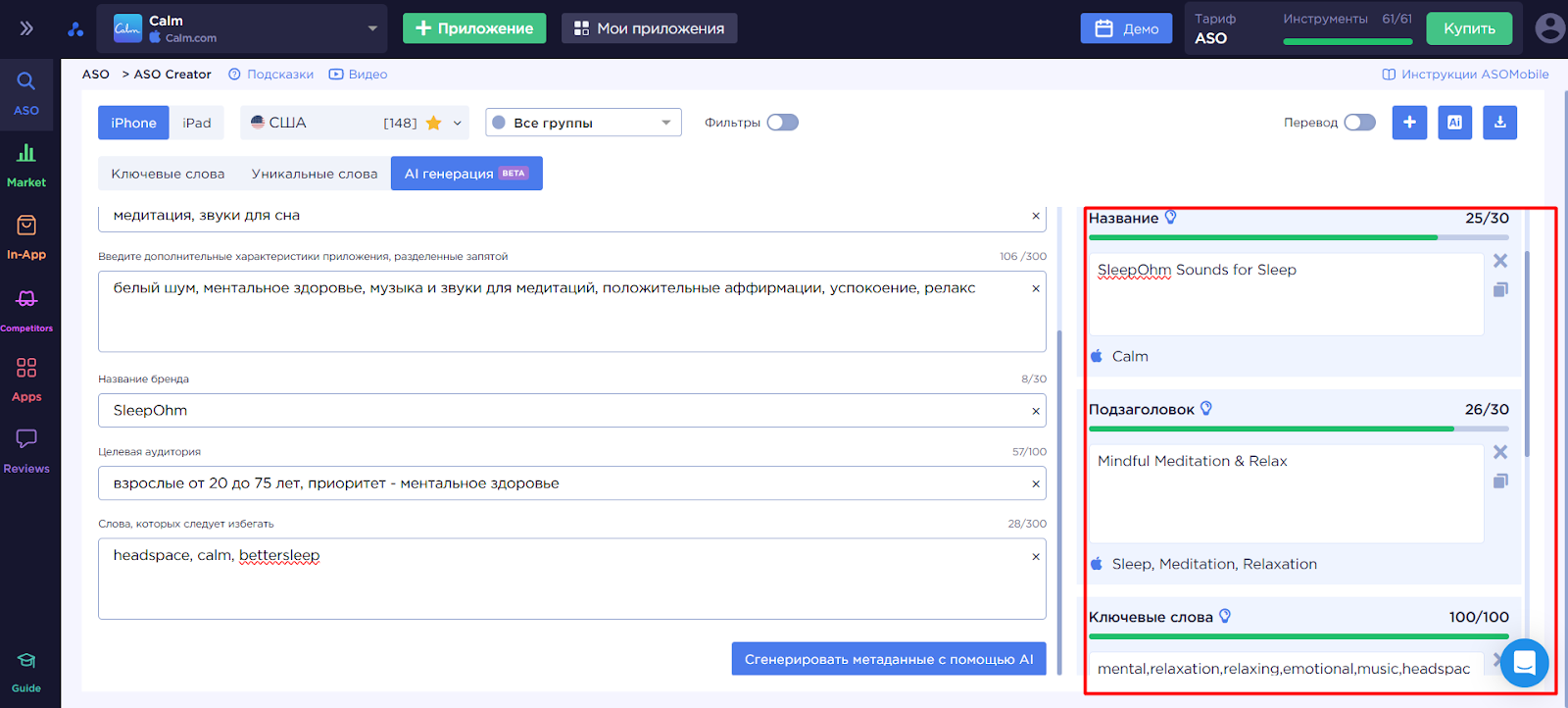Remove the Название field with X
This screenshot has height=708, width=1568.
tap(1499, 261)
